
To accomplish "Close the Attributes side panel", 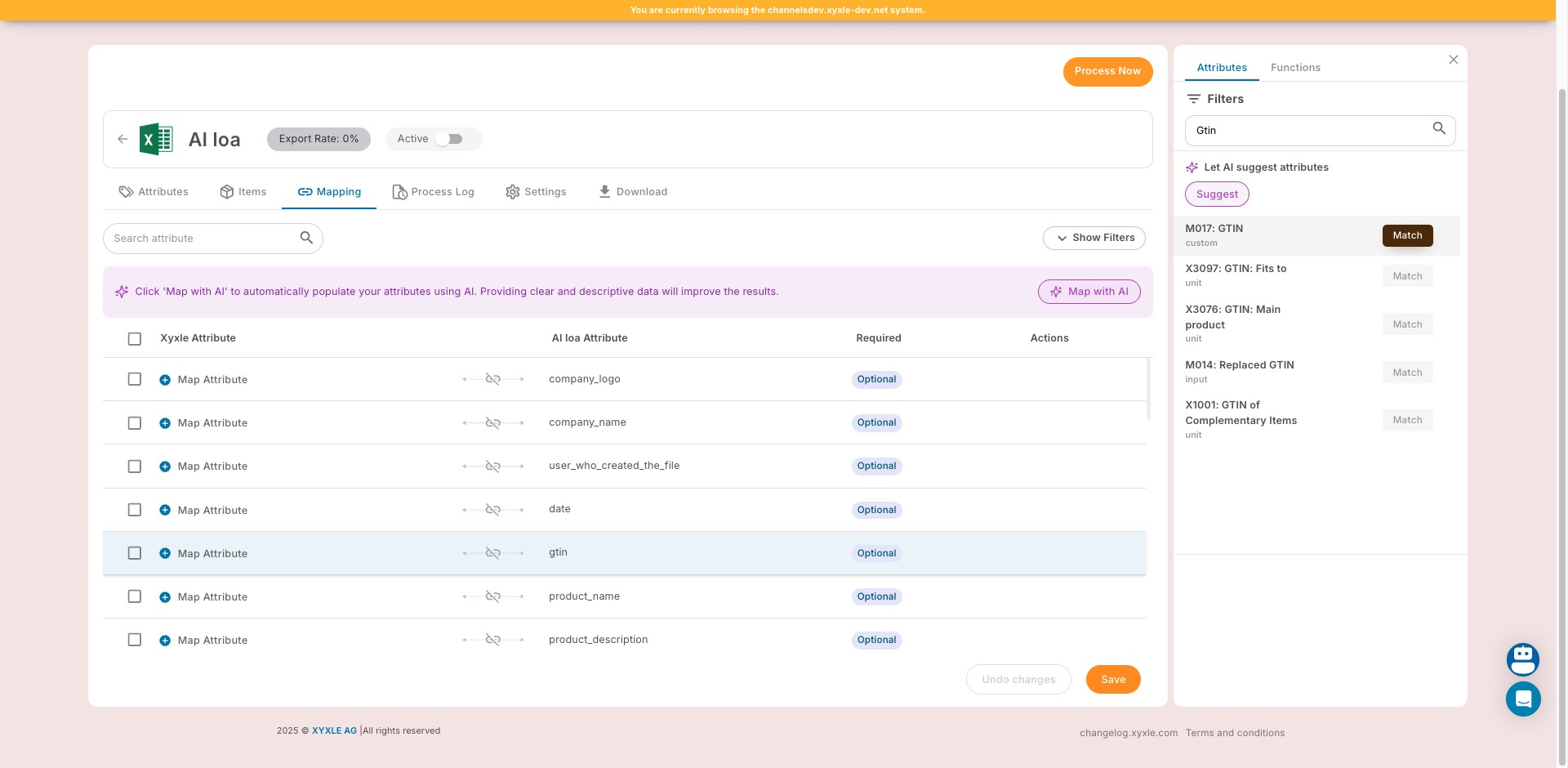I will point(1454,60).
